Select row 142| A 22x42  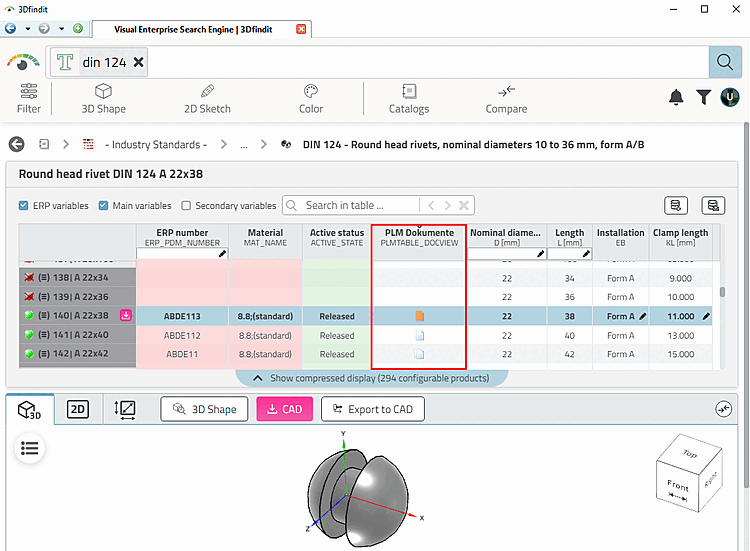(77, 353)
